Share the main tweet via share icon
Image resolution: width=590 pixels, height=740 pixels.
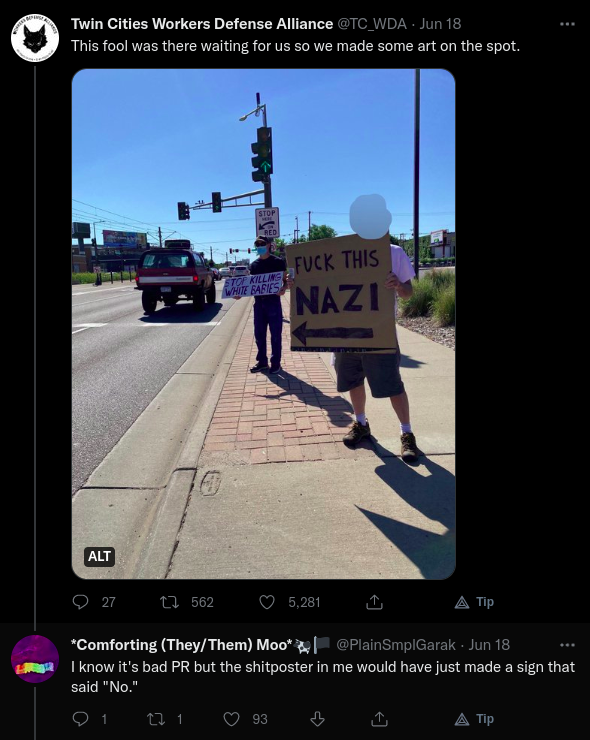point(374,602)
